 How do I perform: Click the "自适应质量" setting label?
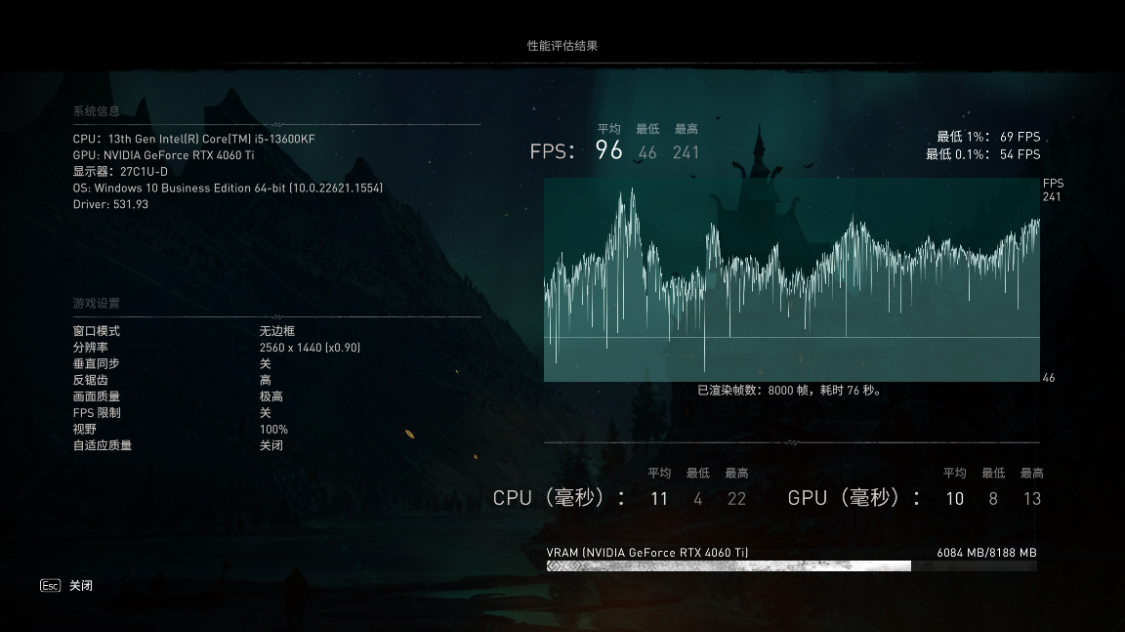102,445
